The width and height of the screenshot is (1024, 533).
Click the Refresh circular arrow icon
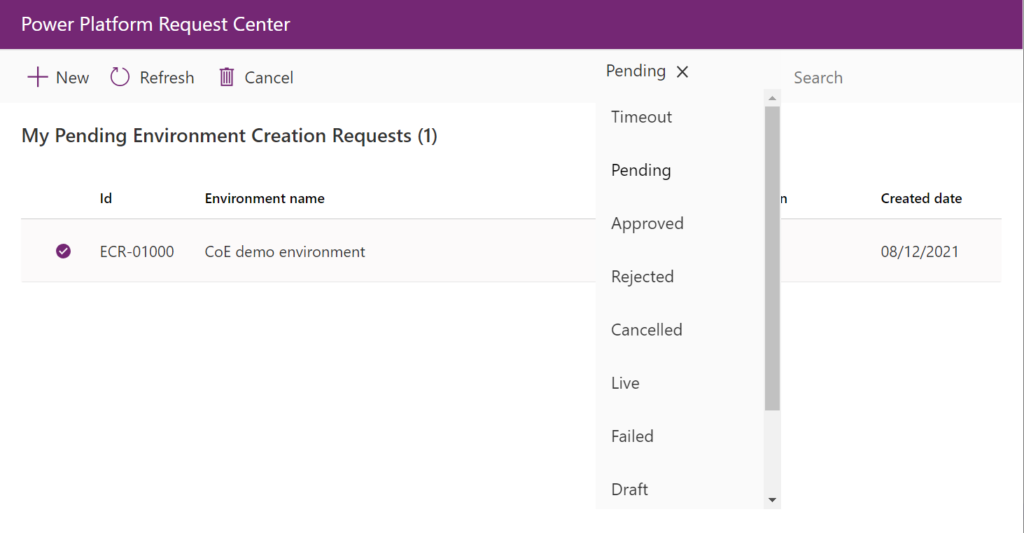pyautogui.click(x=120, y=77)
